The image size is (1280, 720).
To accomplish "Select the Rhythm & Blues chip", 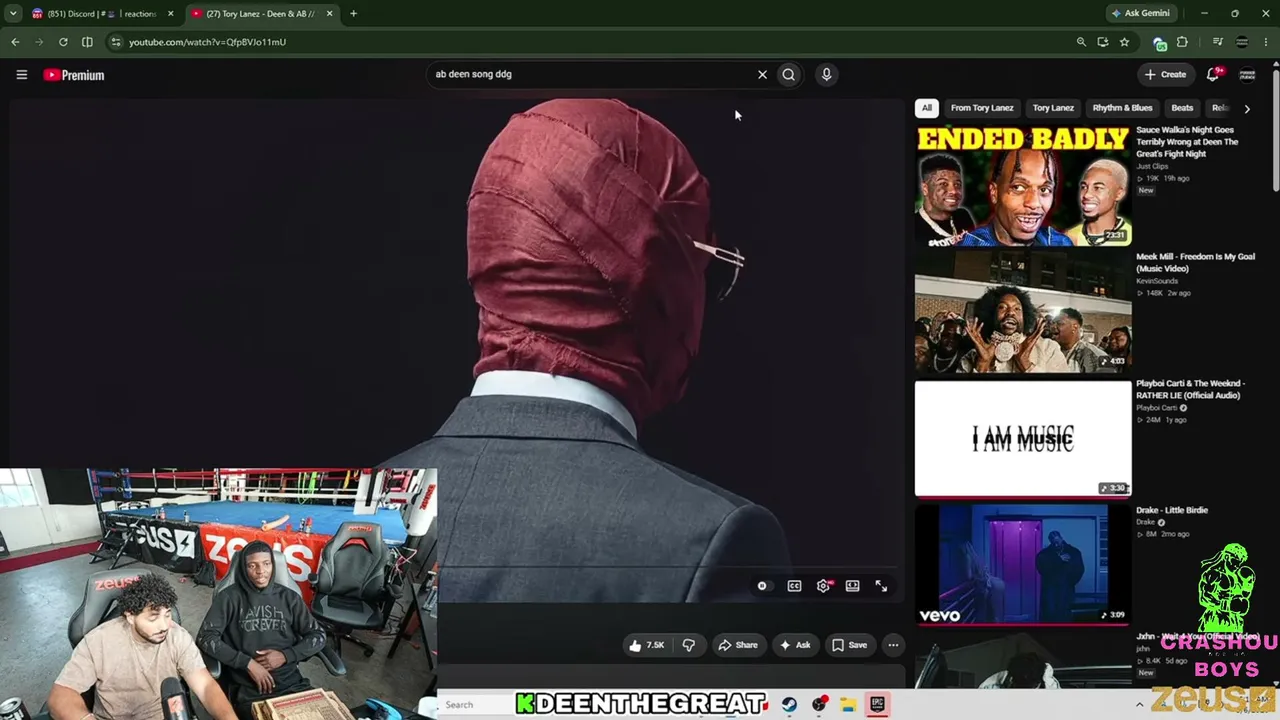I will pyautogui.click(x=1122, y=108).
